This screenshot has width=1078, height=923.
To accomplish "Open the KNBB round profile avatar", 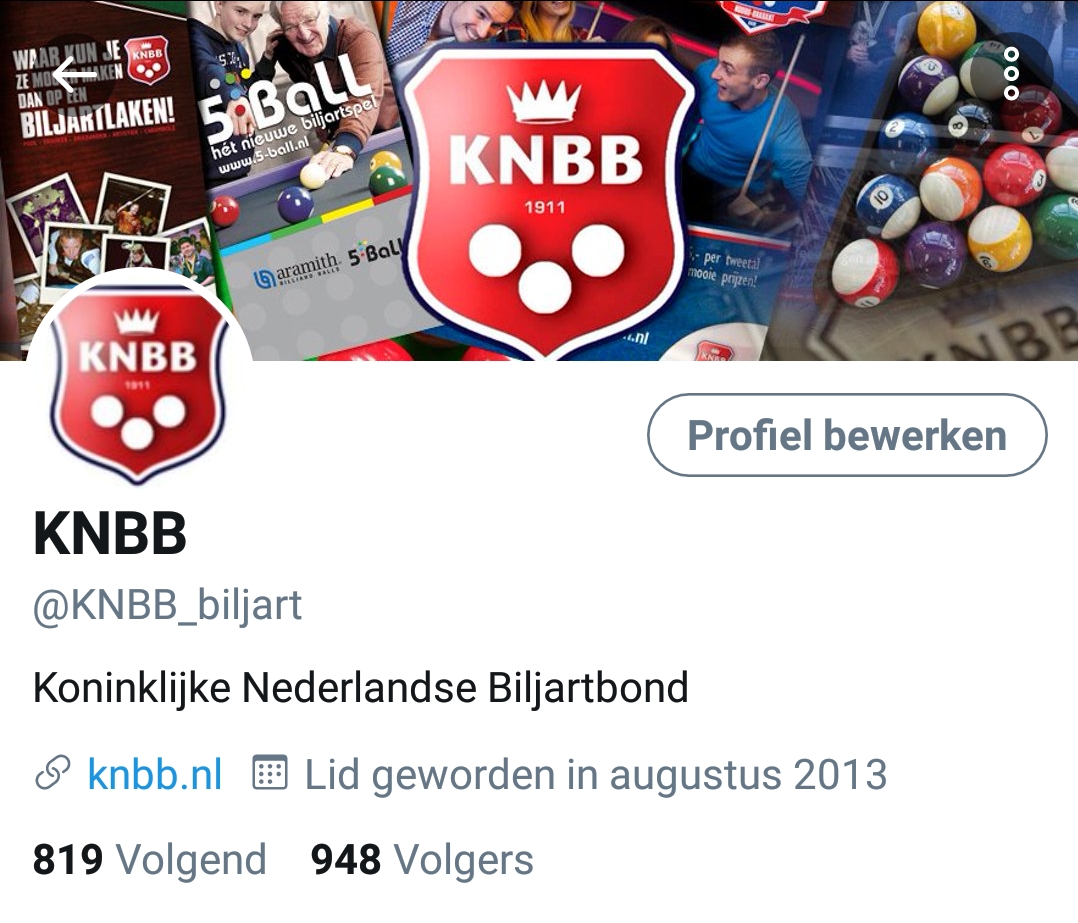I will pyautogui.click(x=138, y=382).
